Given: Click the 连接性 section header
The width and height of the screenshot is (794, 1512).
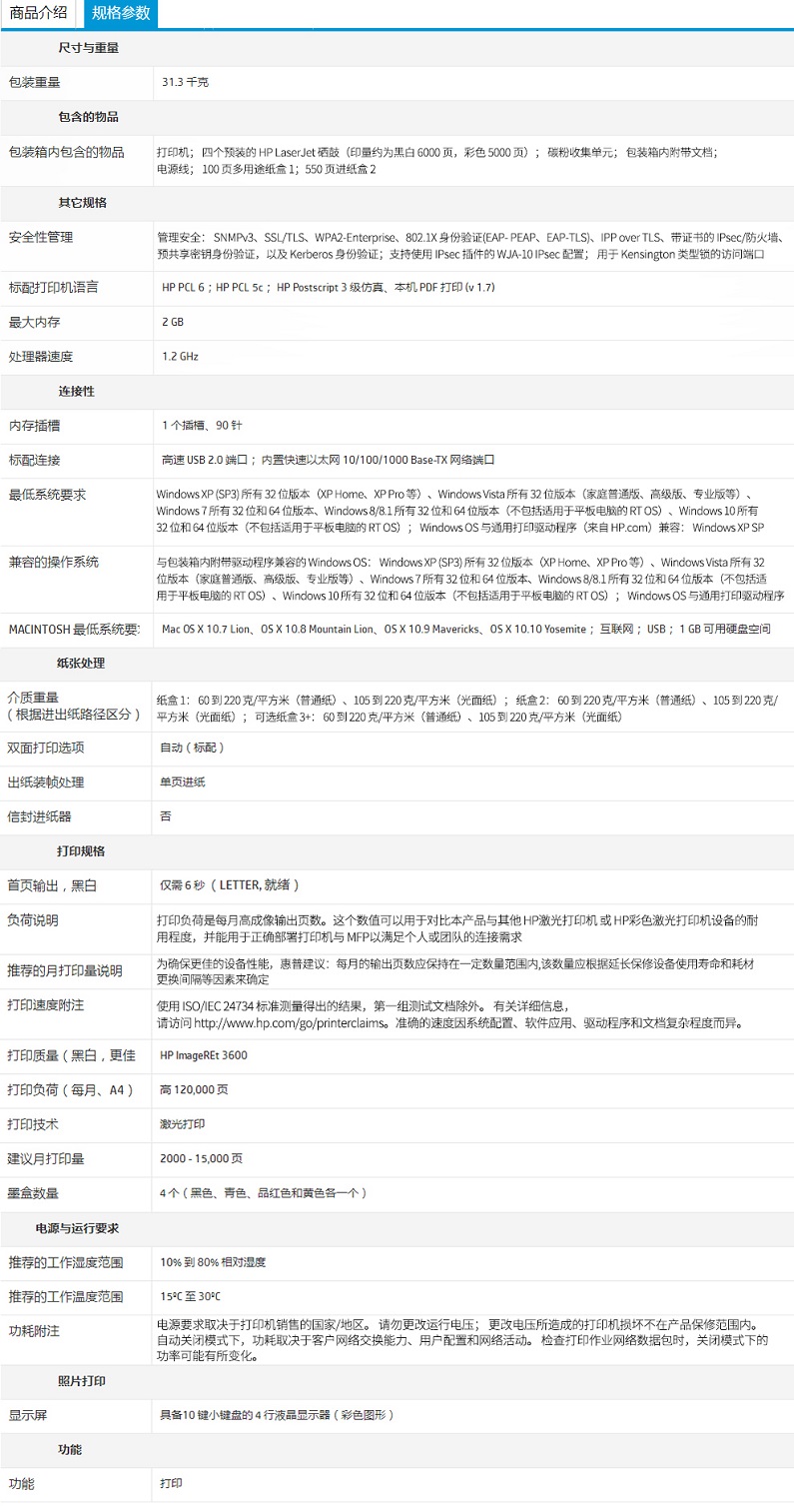Looking at the screenshot, I should (76, 391).
